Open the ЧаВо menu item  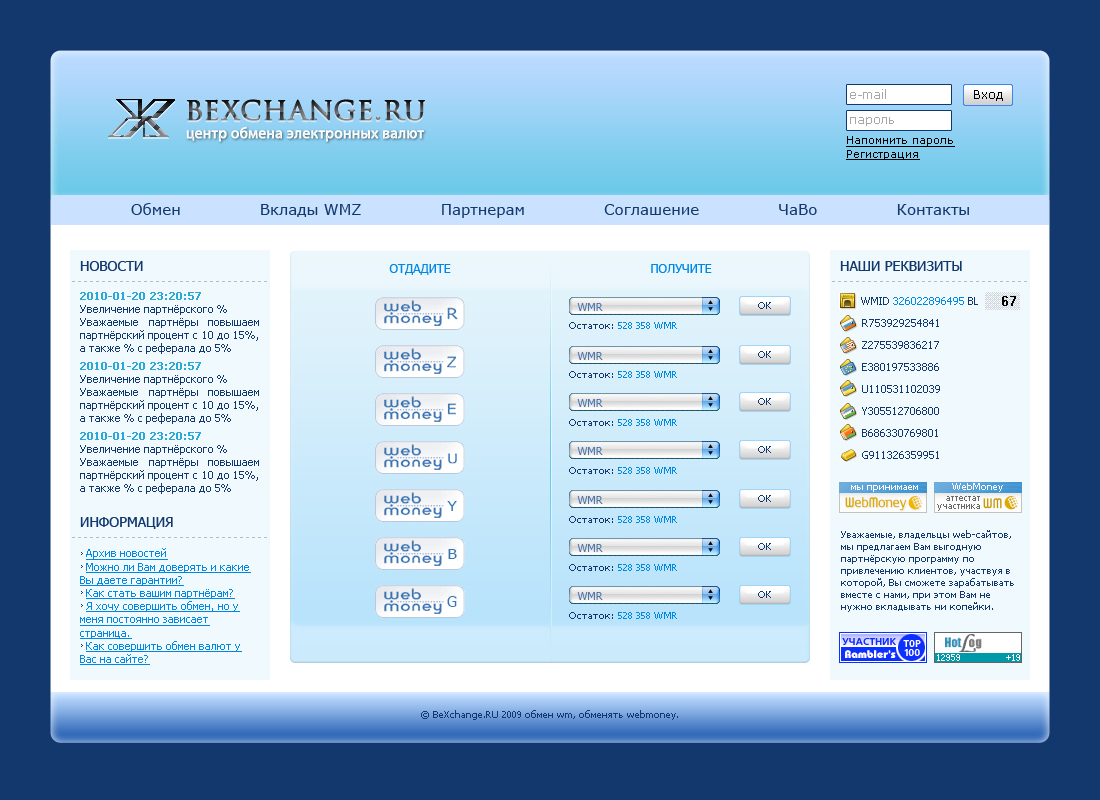[x=797, y=210]
